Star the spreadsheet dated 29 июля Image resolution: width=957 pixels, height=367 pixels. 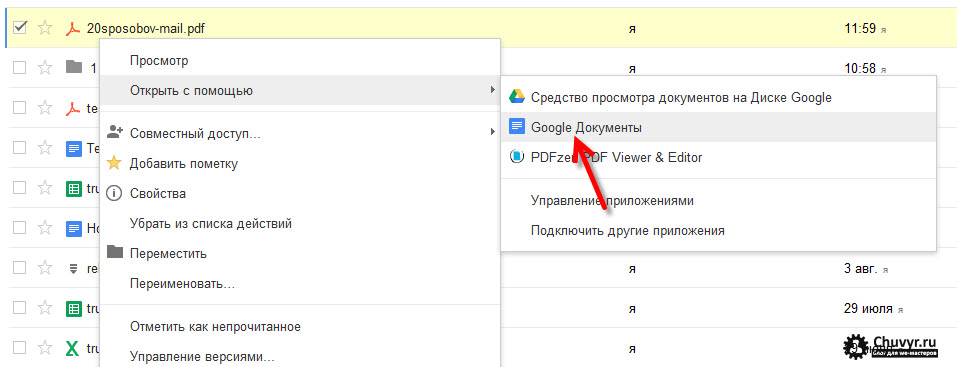[45, 308]
